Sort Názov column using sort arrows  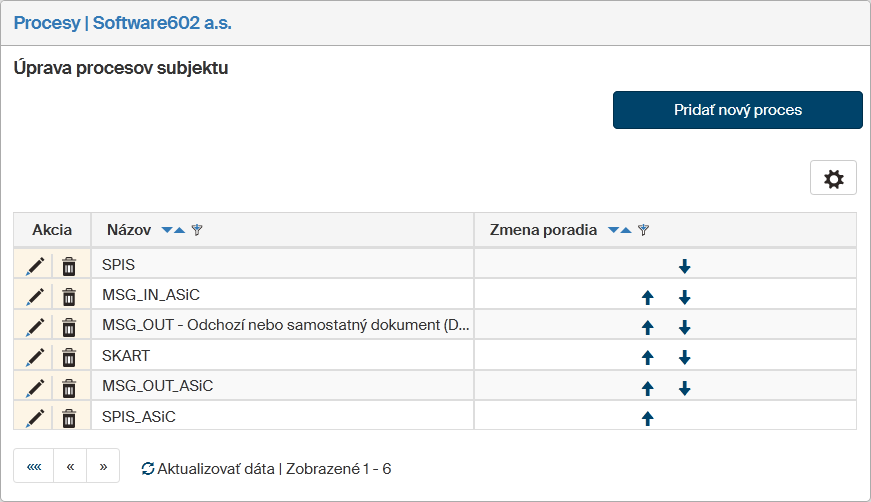click(173, 231)
